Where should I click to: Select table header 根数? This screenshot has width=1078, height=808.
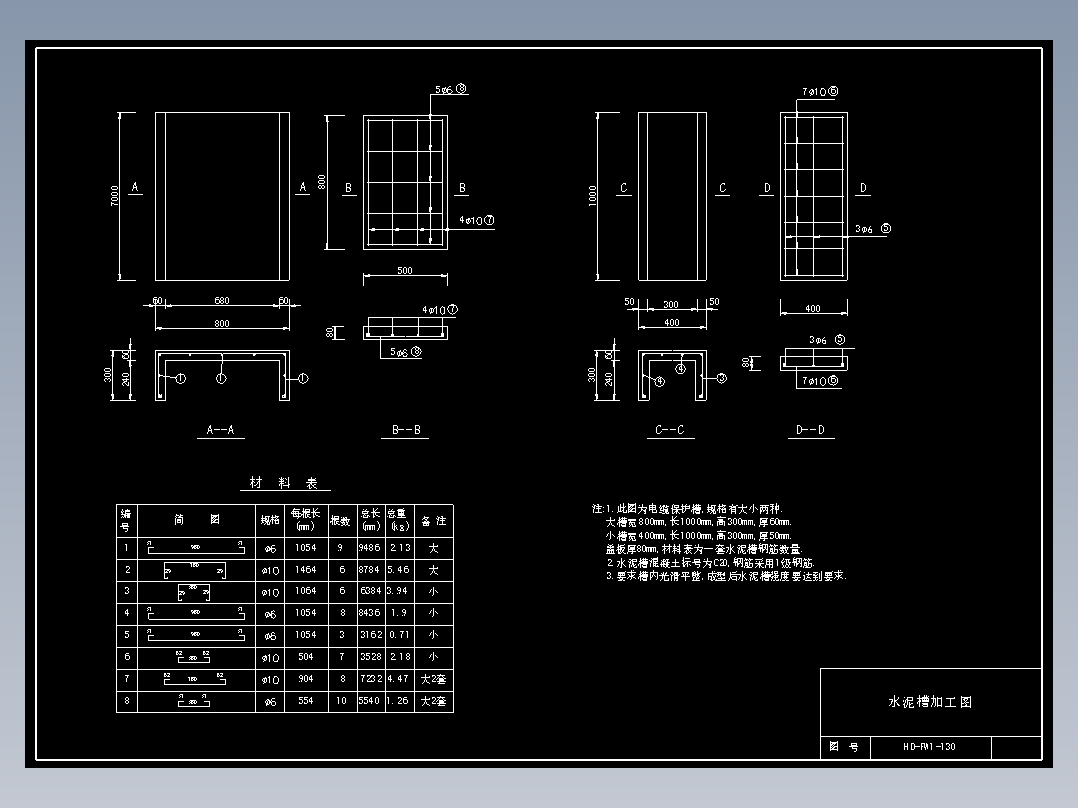pos(340,521)
